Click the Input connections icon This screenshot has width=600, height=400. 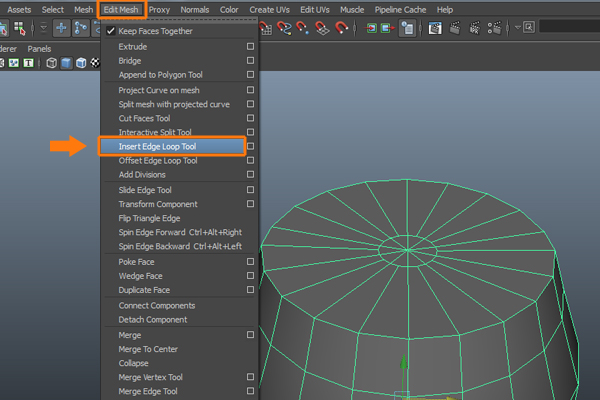[371, 28]
